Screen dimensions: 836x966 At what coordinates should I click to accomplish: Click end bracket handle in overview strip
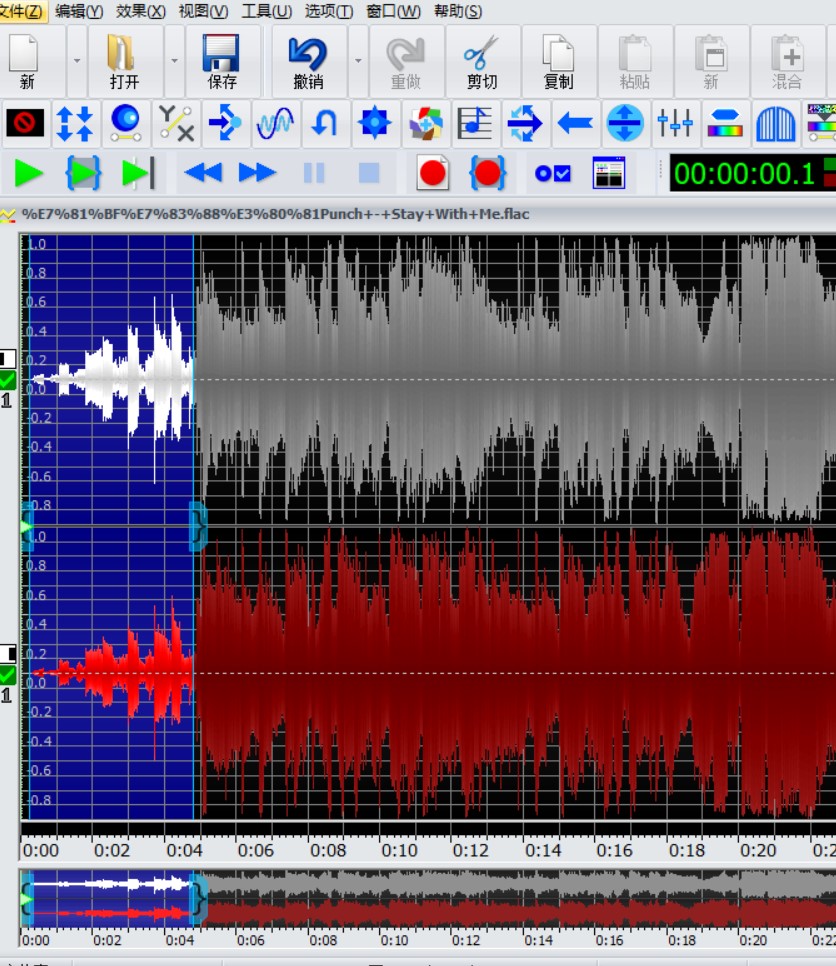tap(198, 900)
